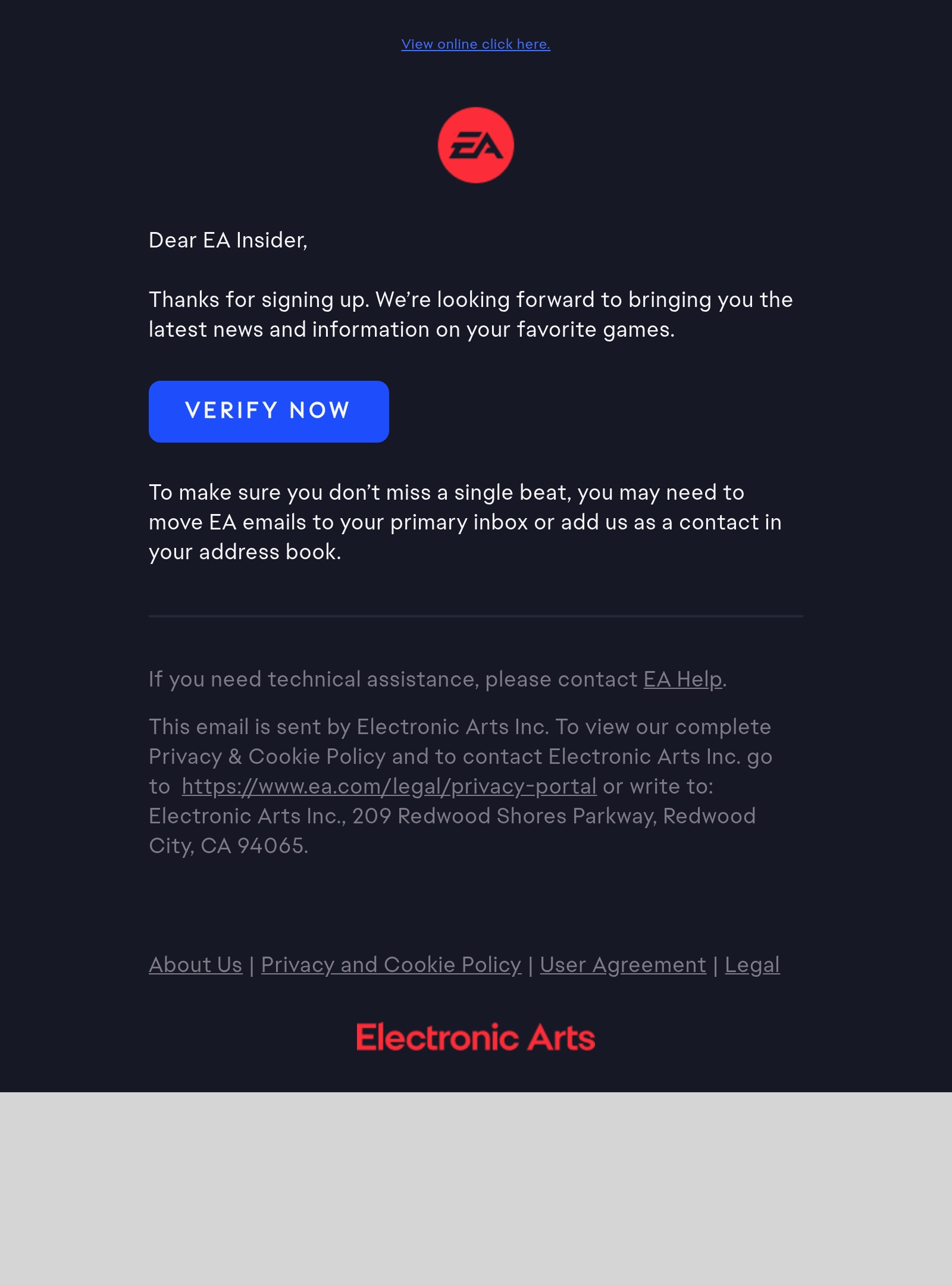952x1285 pixels.
Task: Click the red Electronic Arts wordmark logo
Action: coord(476,1037)
